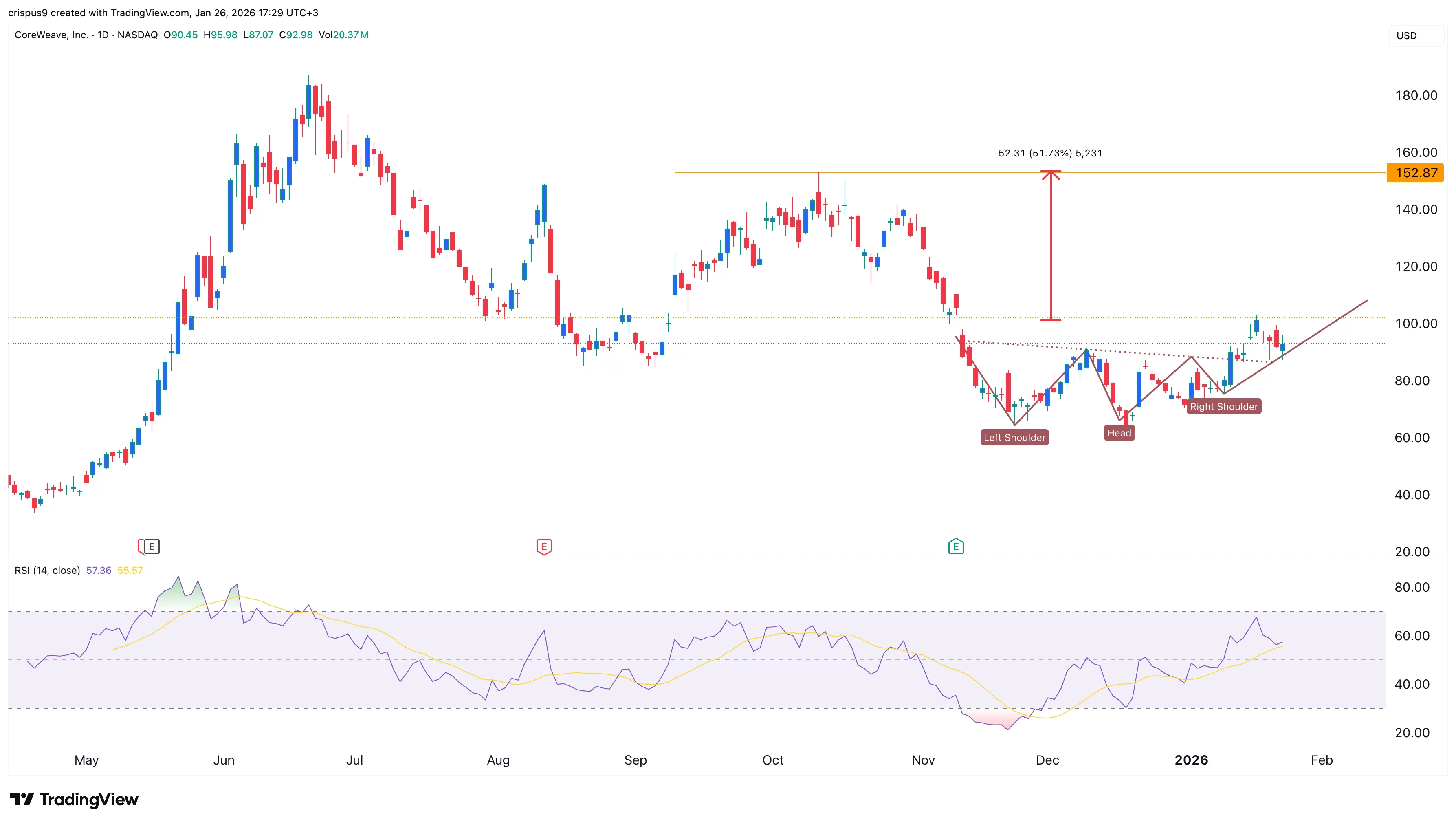Click the CoreWeave, Inc. symbol title

click(51, 35)
